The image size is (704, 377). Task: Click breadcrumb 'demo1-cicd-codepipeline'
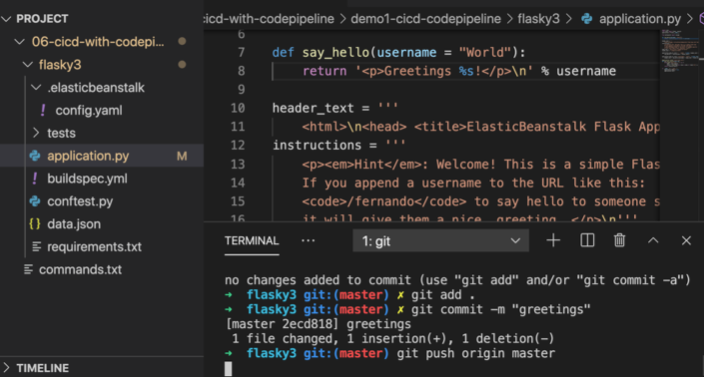426,19
